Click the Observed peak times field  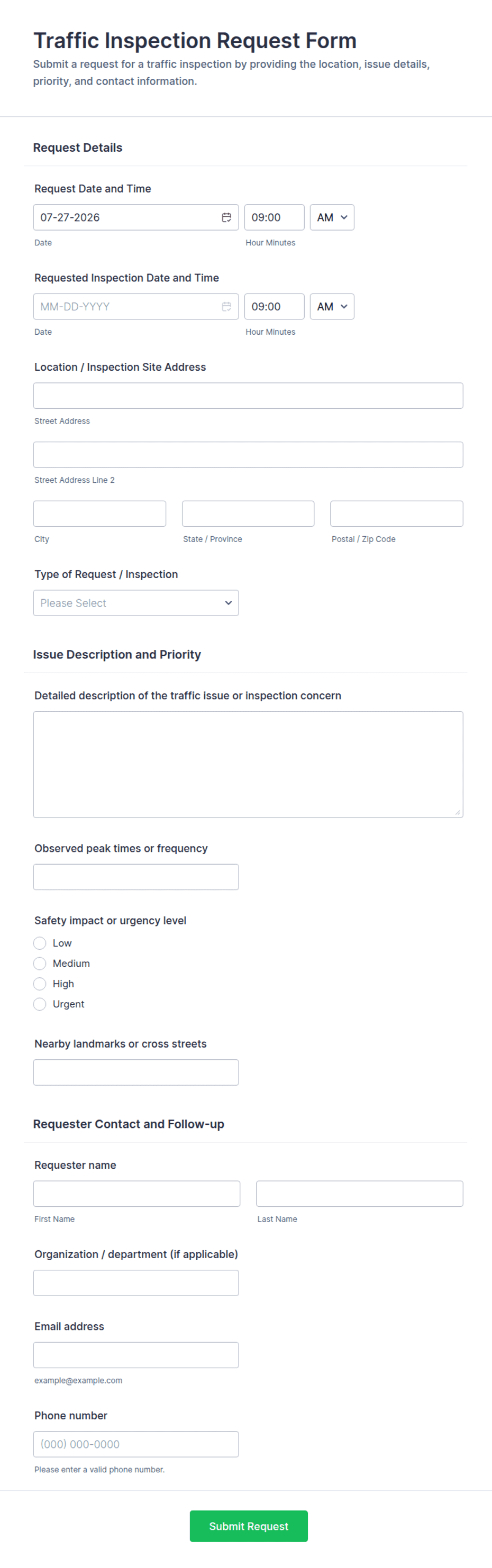(136, 877)
